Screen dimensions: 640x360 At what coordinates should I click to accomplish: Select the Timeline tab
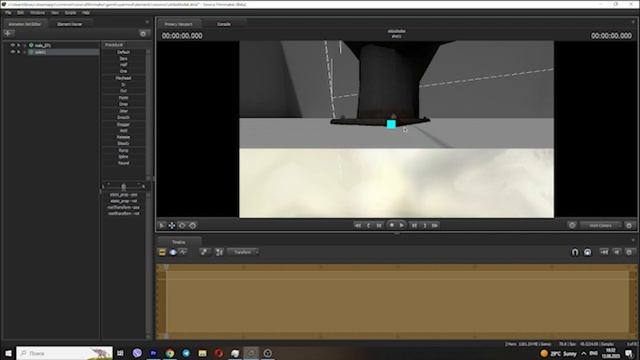tap(178, 242)
